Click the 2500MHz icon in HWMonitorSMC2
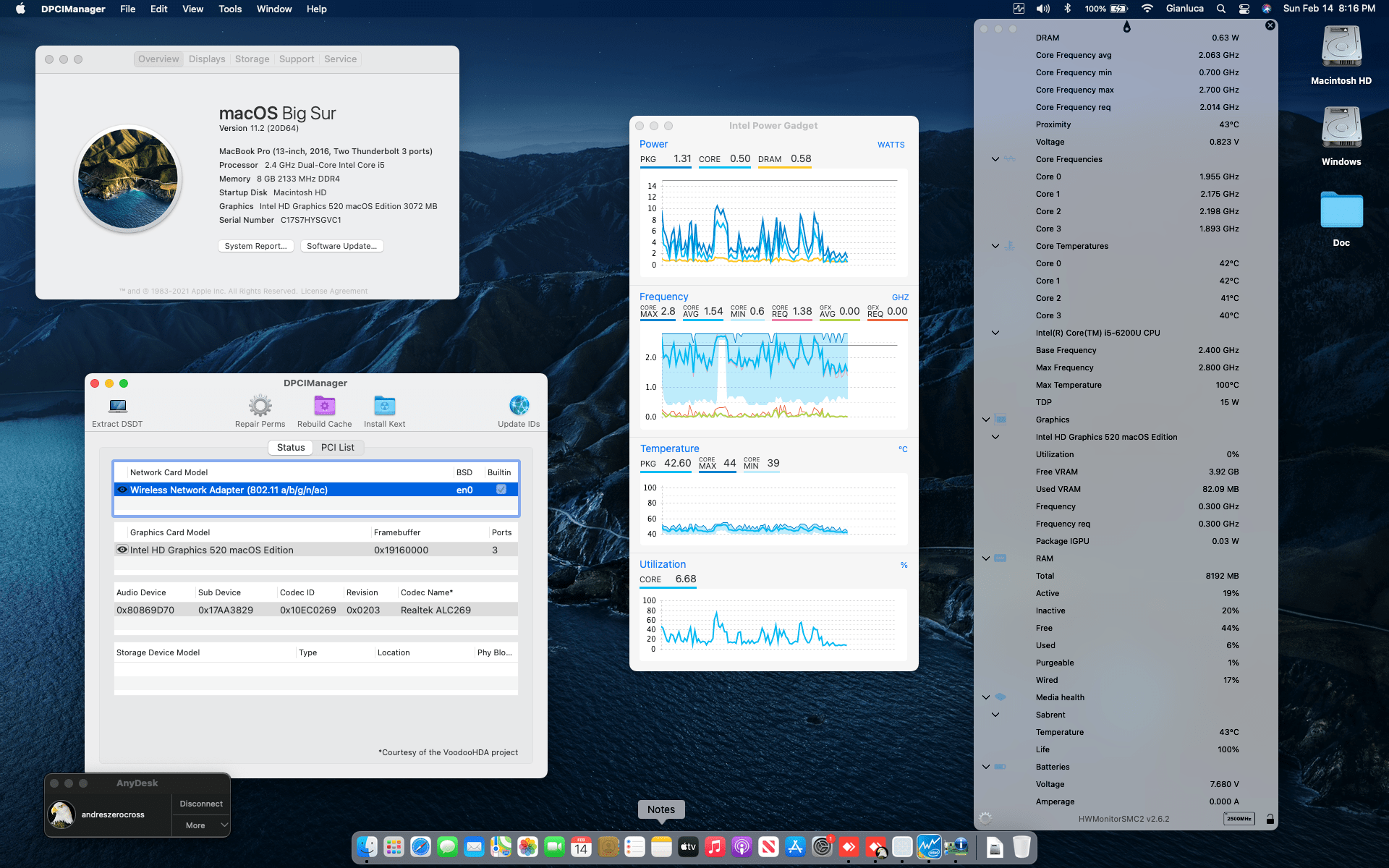This screenshot has width=1389, height=868. pos(1239,819)
